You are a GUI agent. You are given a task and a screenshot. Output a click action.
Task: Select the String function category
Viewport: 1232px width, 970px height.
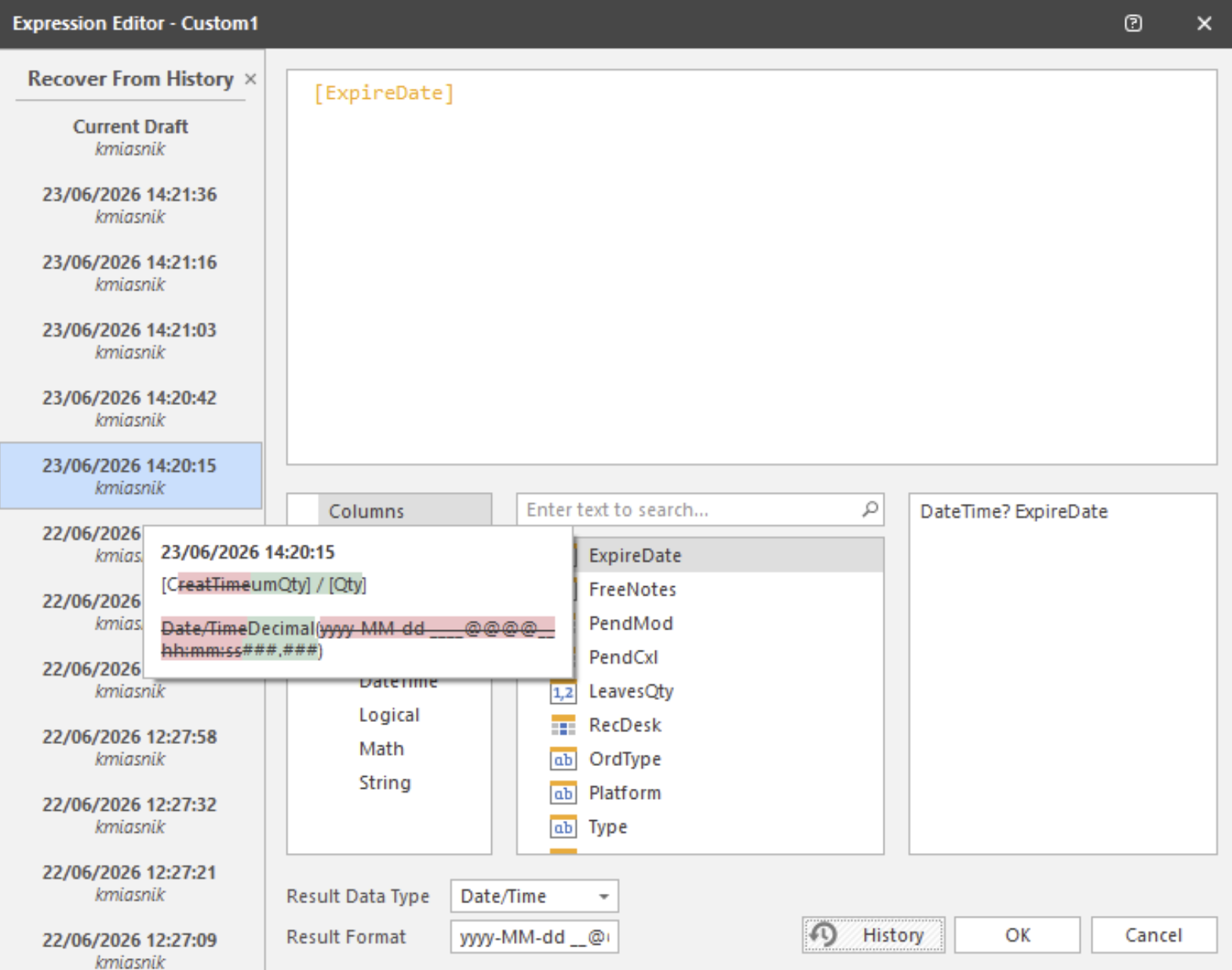pos(385,782)
